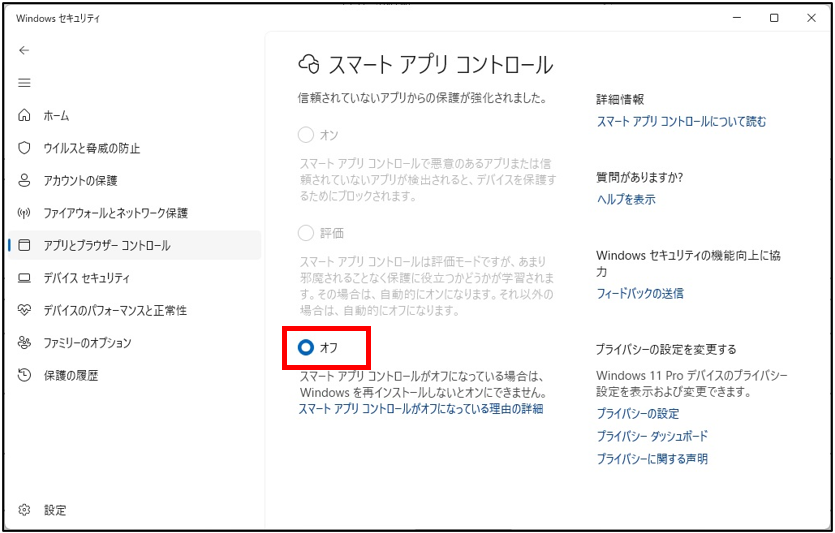Click the ヘルプを表示 link
This screenshot has width=835, height=533.
pos(626,200)
